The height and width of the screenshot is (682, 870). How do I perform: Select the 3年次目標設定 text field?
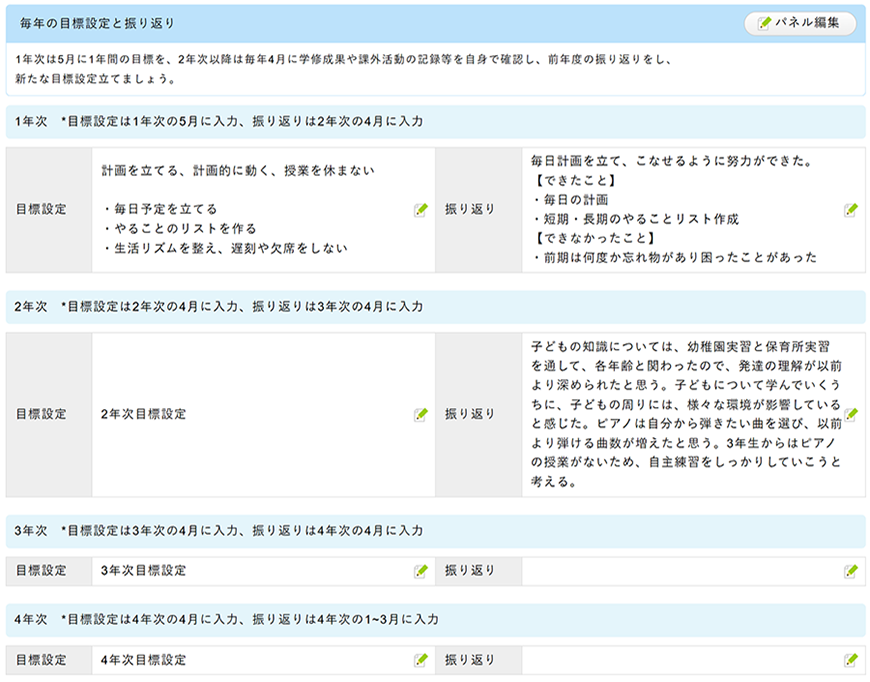point(144,571)
